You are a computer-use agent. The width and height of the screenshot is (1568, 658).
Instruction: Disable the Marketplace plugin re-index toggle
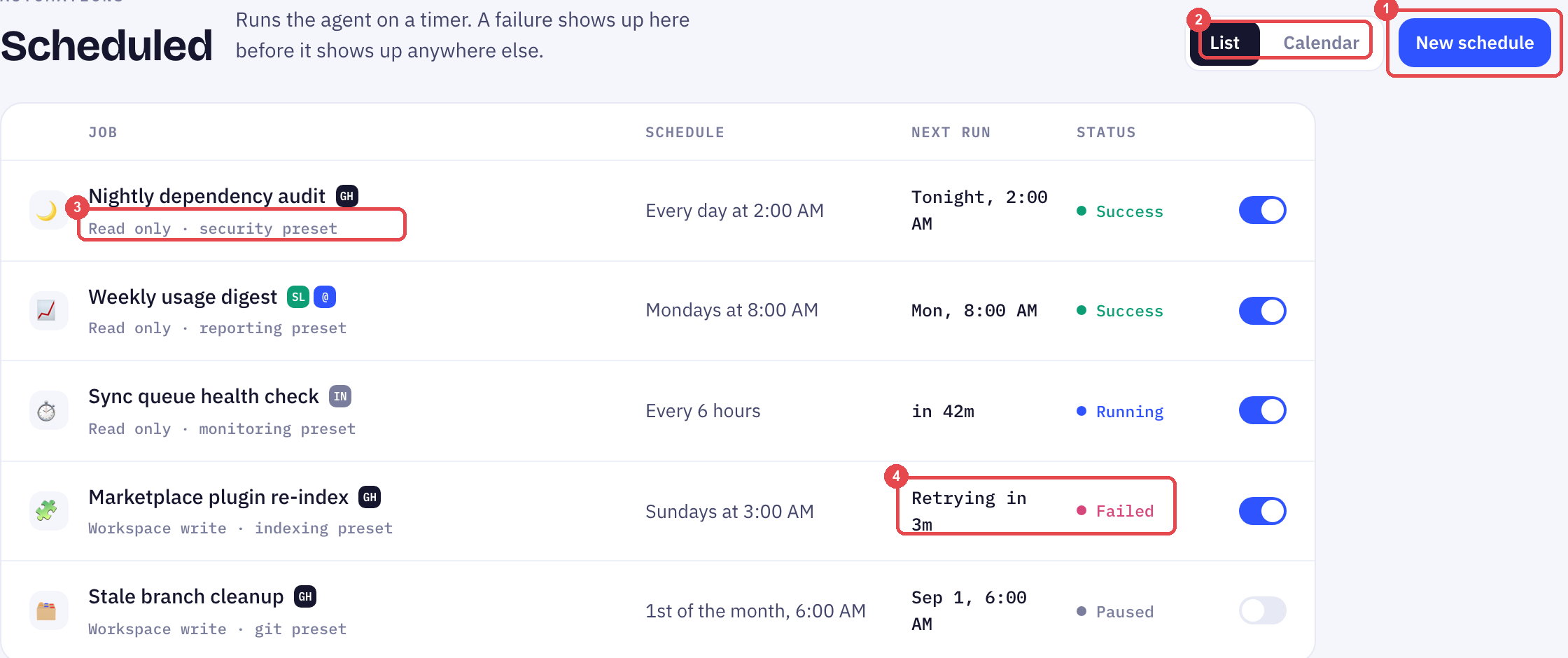(x=1263, y=511)
